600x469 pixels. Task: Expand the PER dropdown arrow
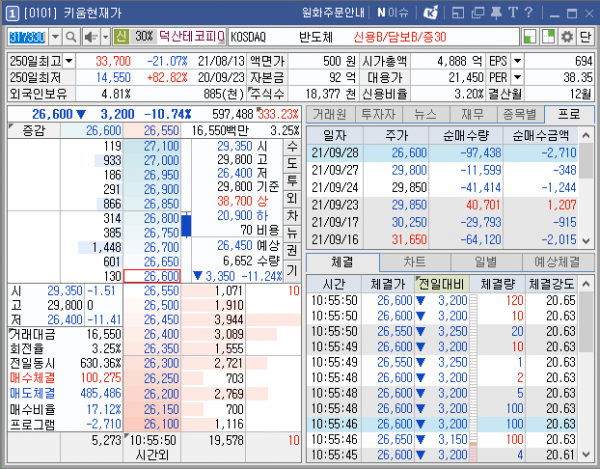coord(517,77)
